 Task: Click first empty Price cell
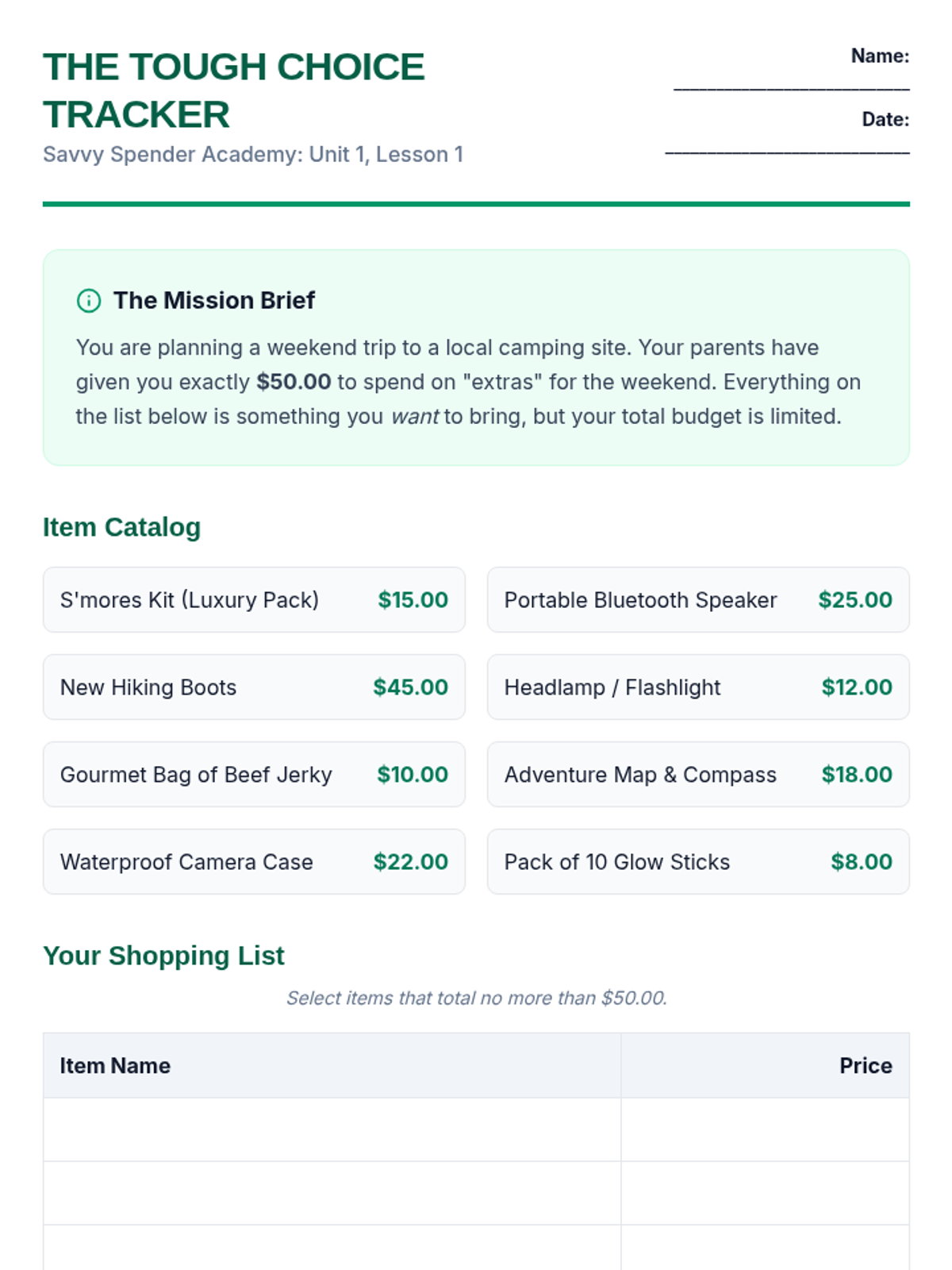pyautogui.click(x=765, y=1130)
